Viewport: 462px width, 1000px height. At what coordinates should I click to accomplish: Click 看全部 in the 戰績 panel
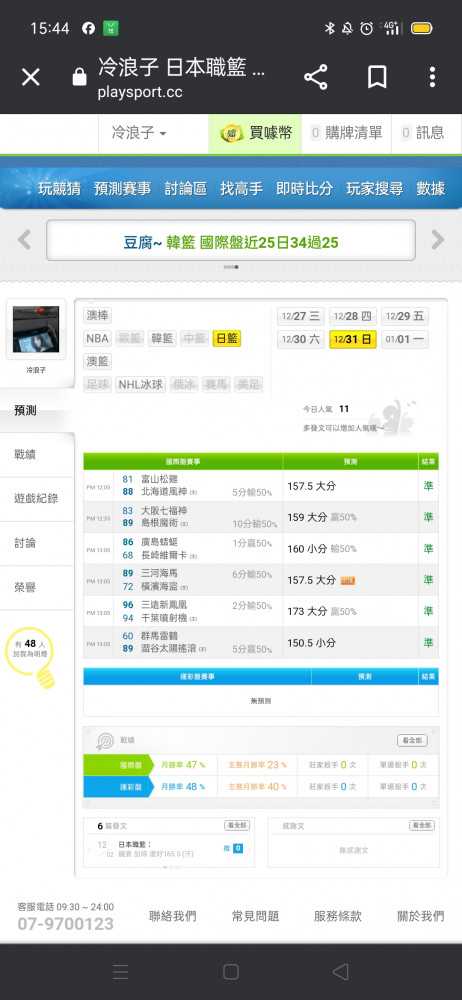pyautogui.click(x=412, y=740)
